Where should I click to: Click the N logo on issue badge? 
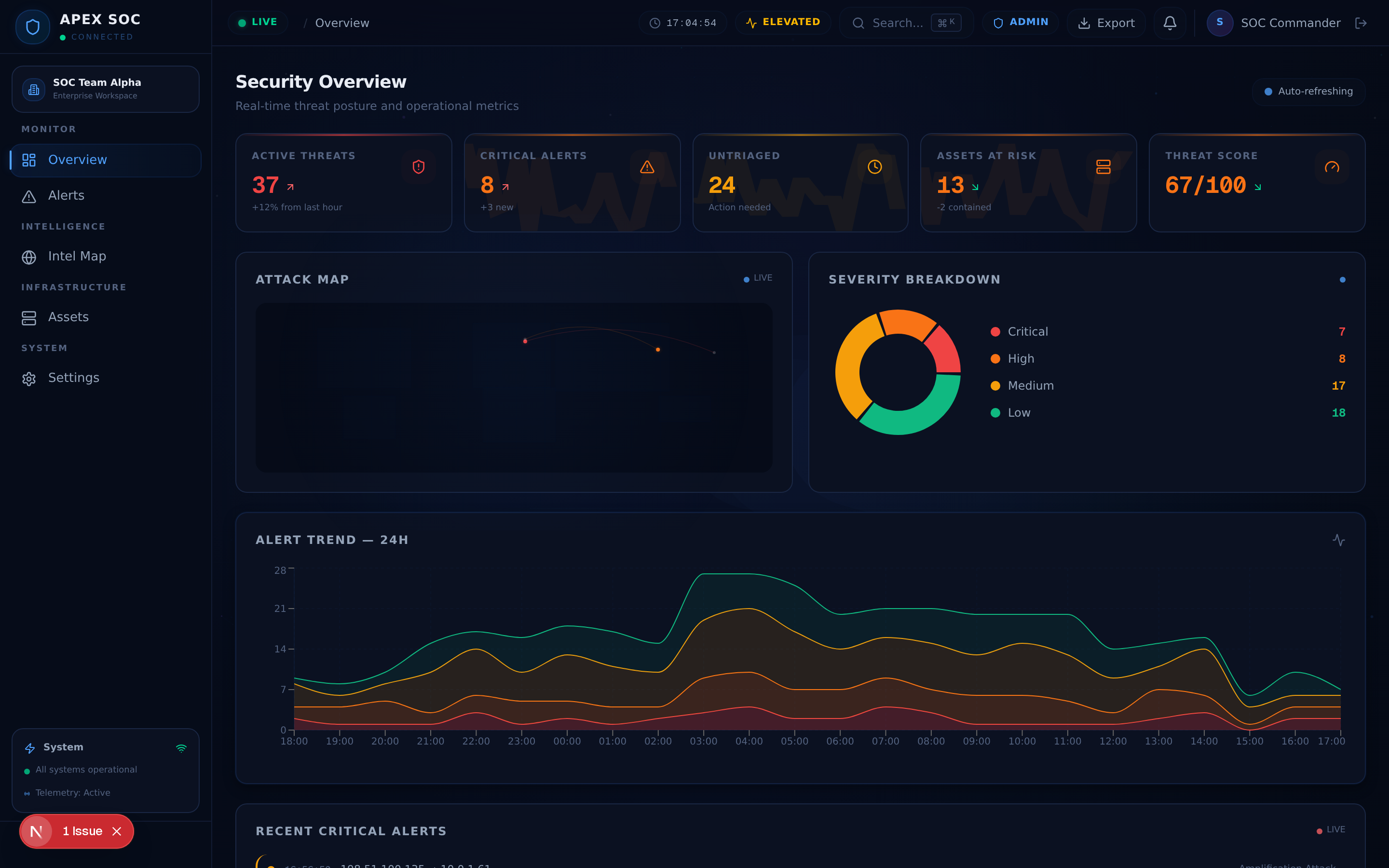tap(36, 831)
